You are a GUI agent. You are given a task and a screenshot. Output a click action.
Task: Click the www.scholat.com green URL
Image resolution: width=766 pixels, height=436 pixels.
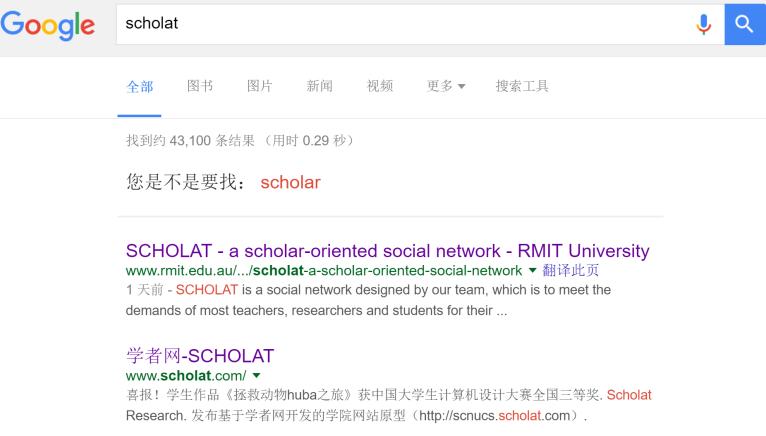coord(186,376)
